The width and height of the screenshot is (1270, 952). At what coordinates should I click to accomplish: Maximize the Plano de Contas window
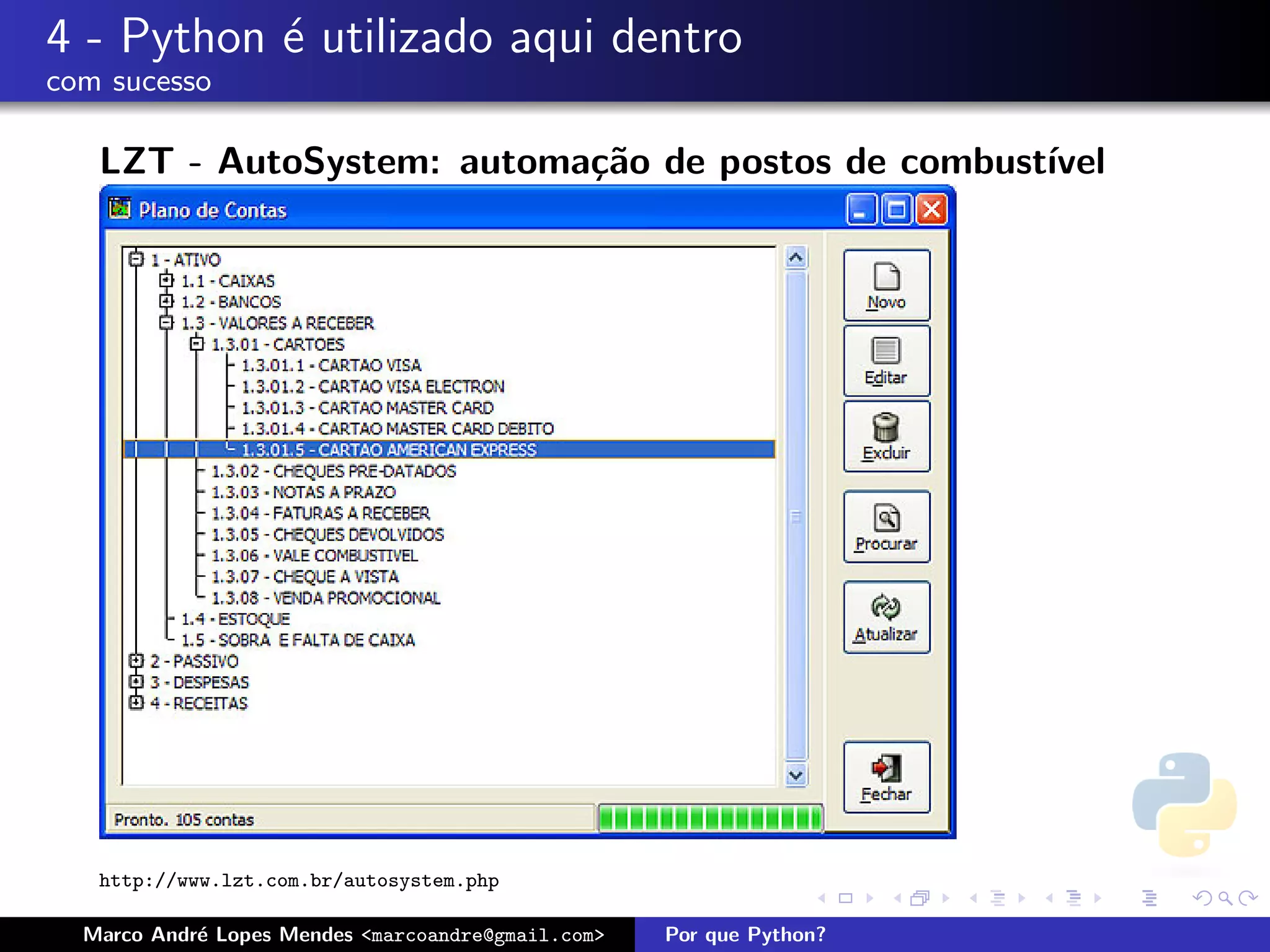[x=896, y=209]
